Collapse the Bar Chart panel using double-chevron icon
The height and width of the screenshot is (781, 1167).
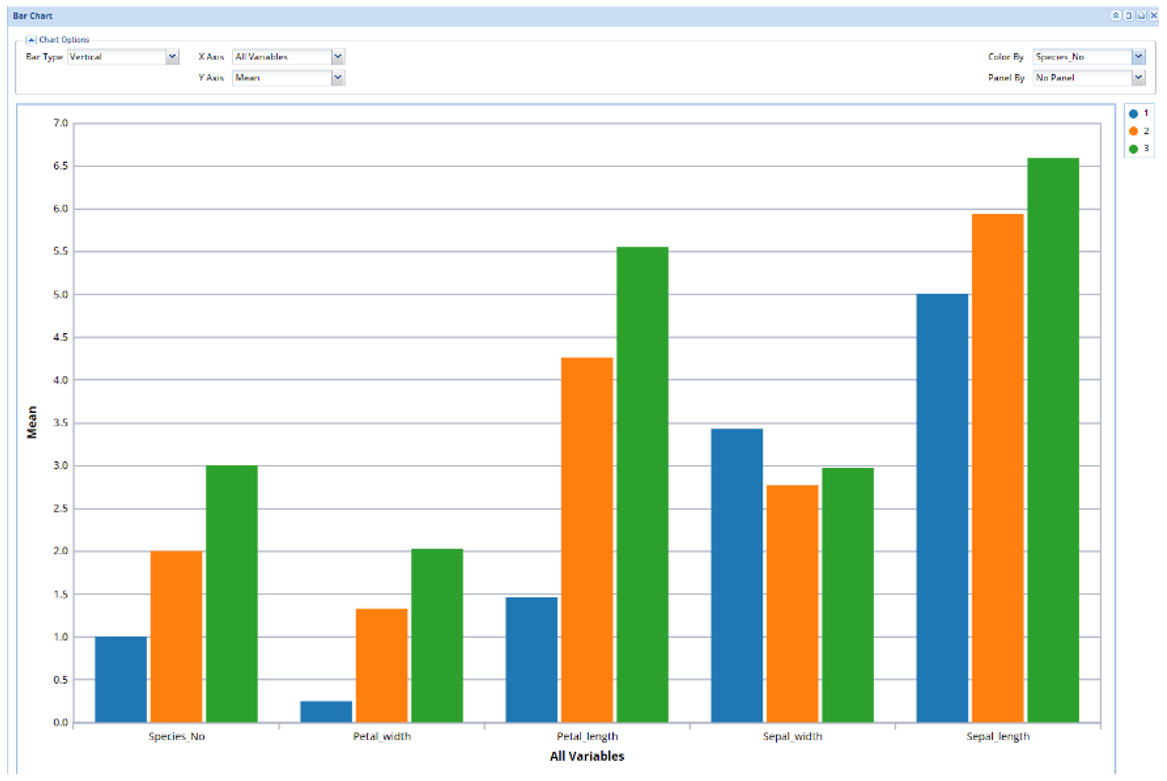[1116, 16]
